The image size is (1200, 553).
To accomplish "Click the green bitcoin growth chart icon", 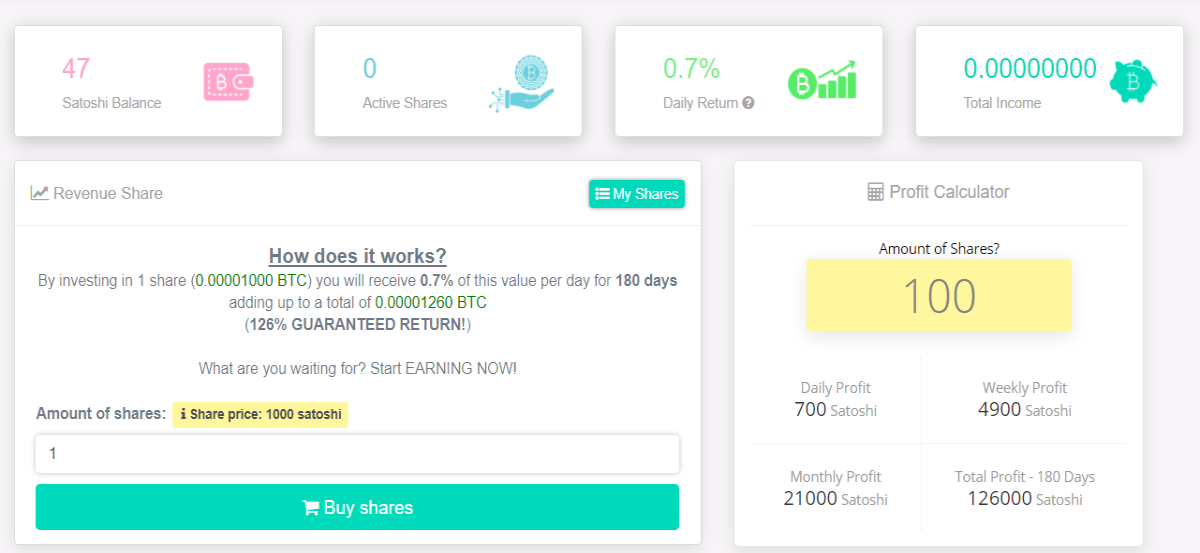I will coord(823,80).
